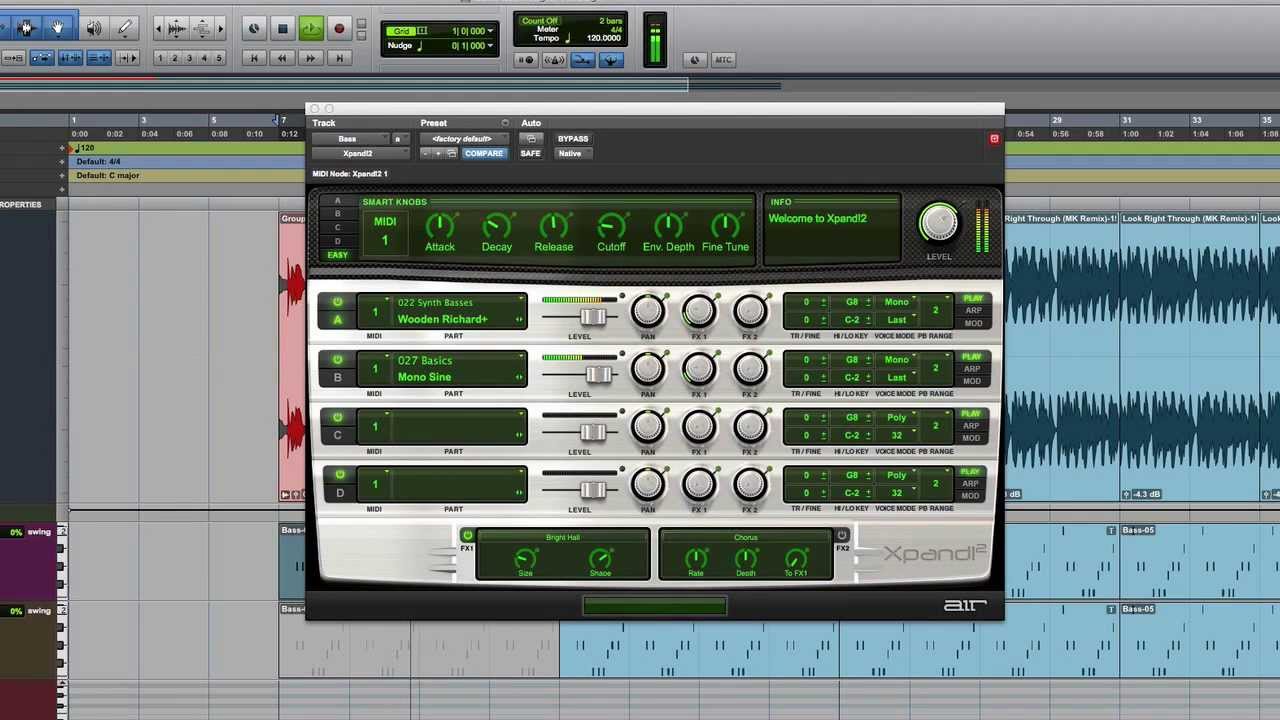1280x720 pixels.
Task: Select Smart Knobs part A tab
Action: pyautogui.click(x=337, y=200)
